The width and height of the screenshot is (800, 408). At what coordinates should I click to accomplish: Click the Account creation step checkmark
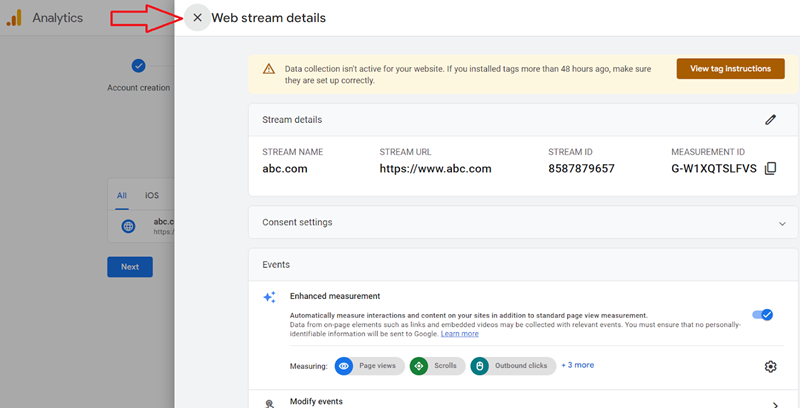[138, 66]
